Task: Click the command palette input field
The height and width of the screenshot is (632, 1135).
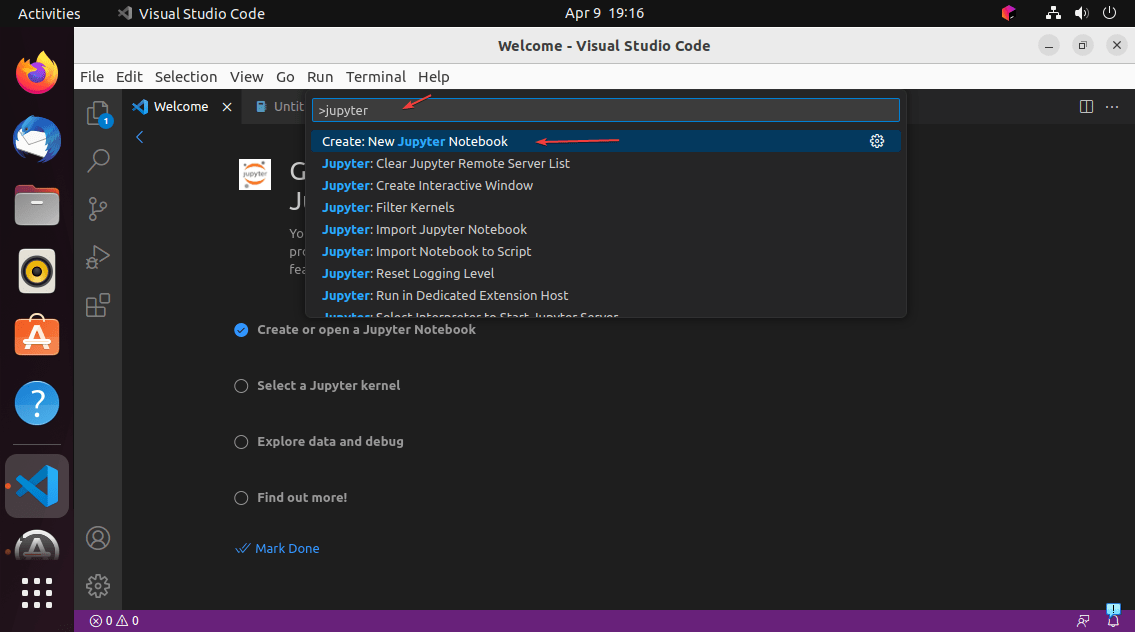Action: [606, 110]
